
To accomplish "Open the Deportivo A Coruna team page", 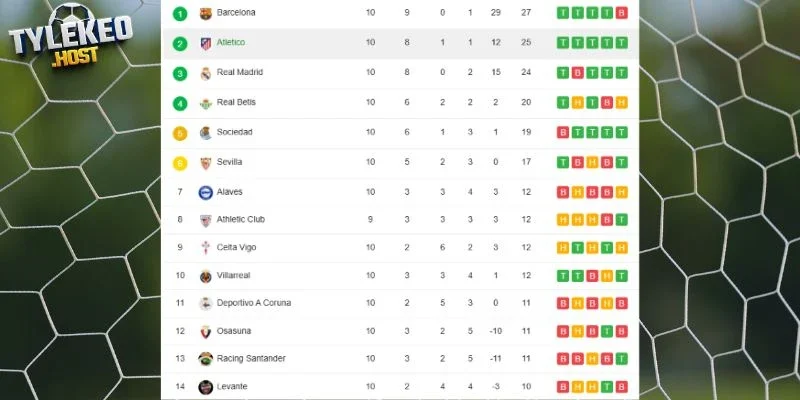I will click(254, 303).
